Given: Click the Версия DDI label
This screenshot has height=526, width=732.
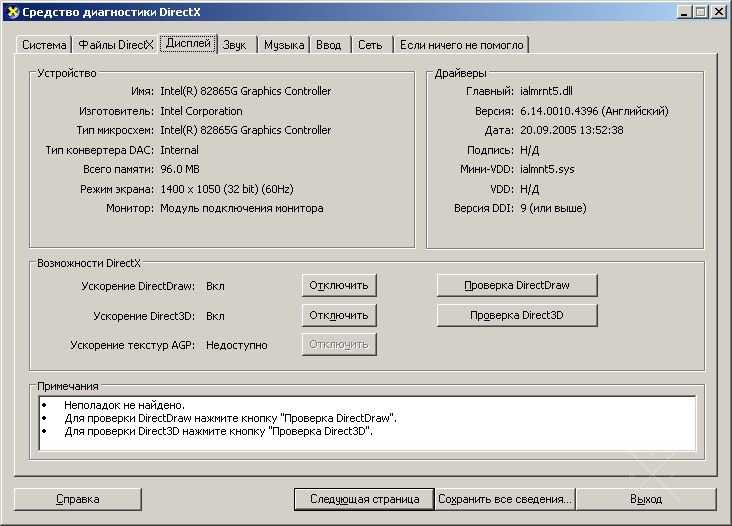Looking at the screenshot, I should [484, 209].
